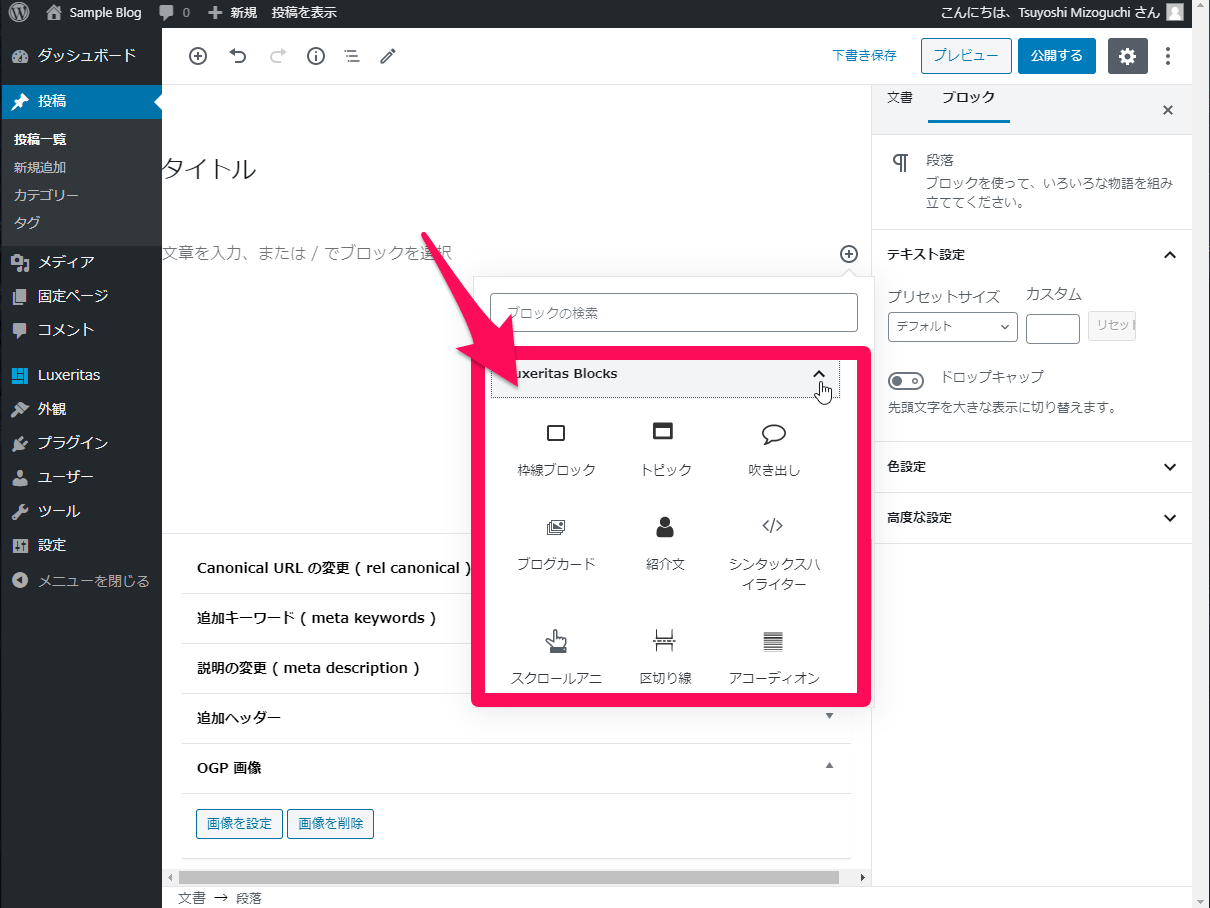Viewport: 1210px width, 908px height.
Task: Collapse the Luxeritas Blocks section
Action: pyautogui.click(x=819, y=374)
